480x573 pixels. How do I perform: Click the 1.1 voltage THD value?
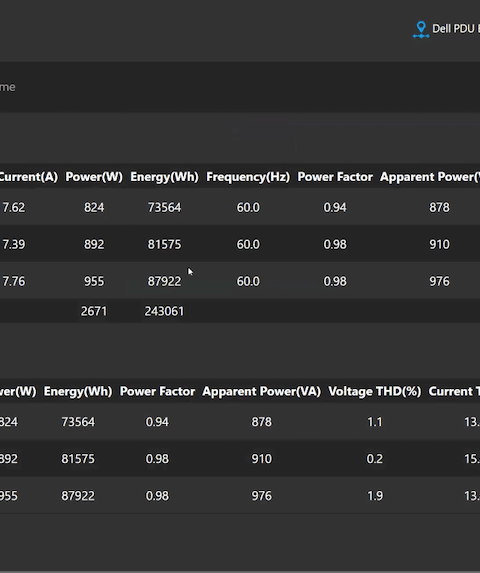(x=375, y=422)
